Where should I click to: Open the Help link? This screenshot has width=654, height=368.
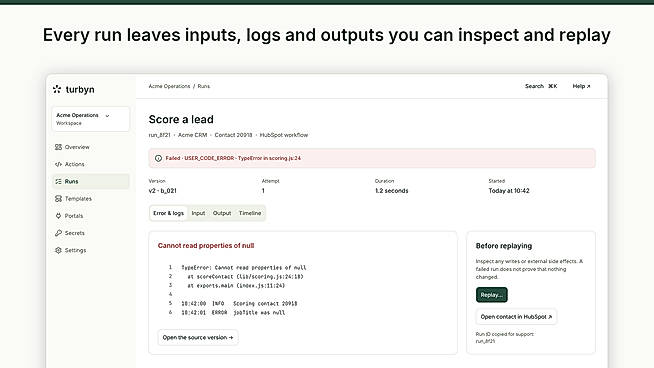pos(581,86)
